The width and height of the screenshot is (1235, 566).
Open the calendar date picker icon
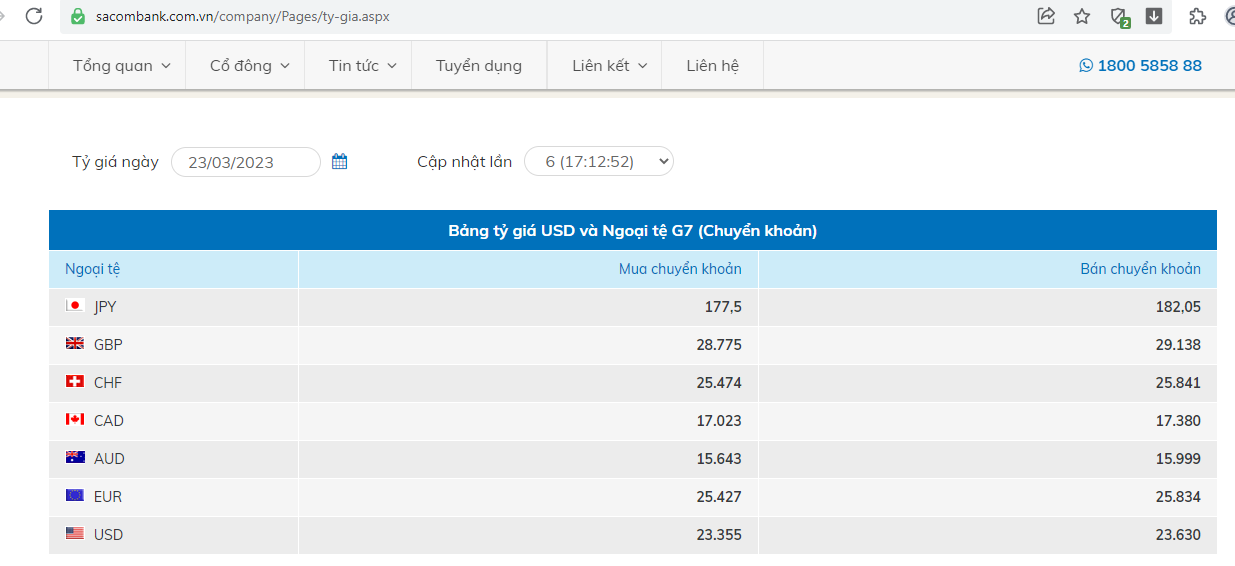(340, 161)
